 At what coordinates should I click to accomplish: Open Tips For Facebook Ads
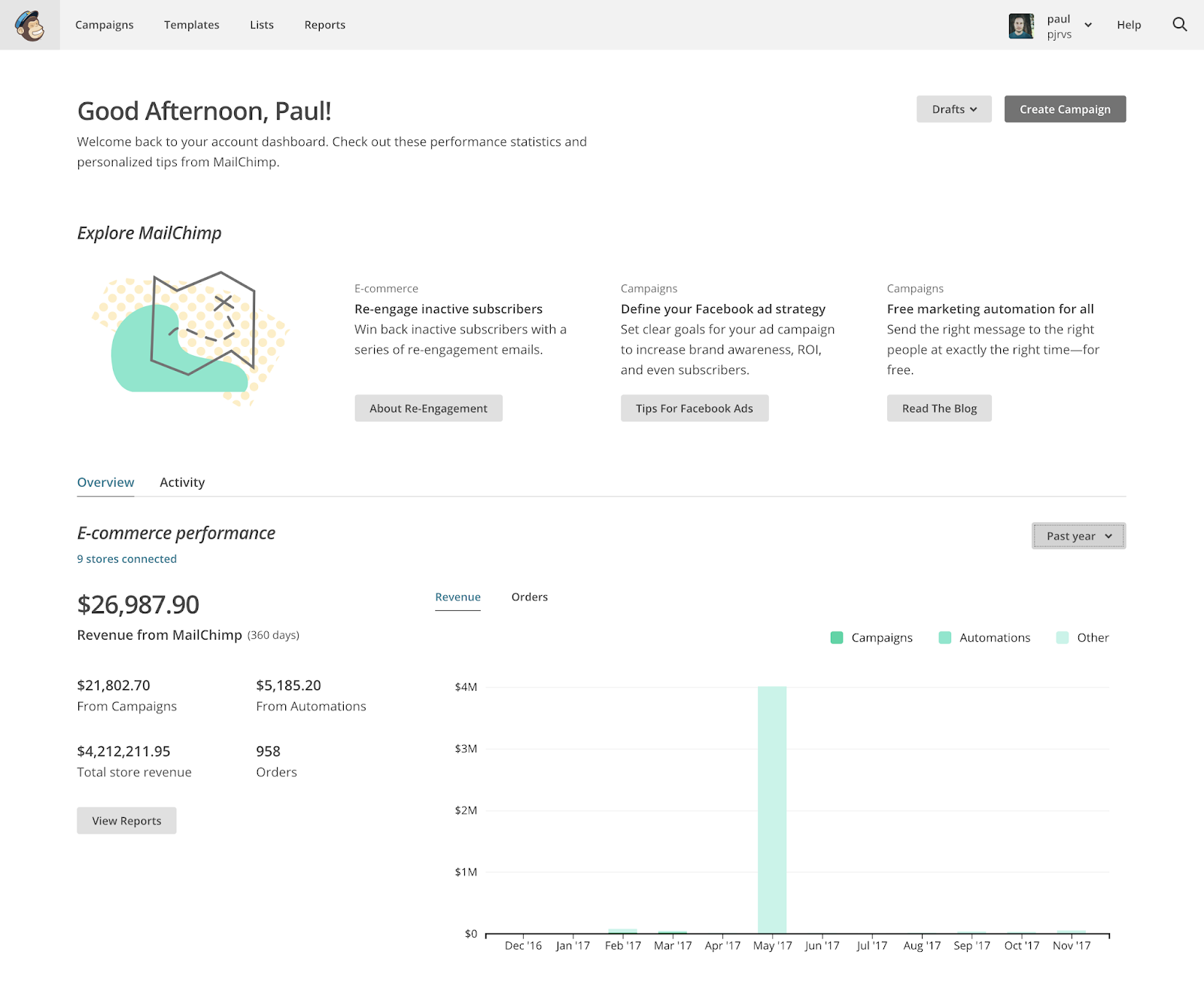click(694, 408)
